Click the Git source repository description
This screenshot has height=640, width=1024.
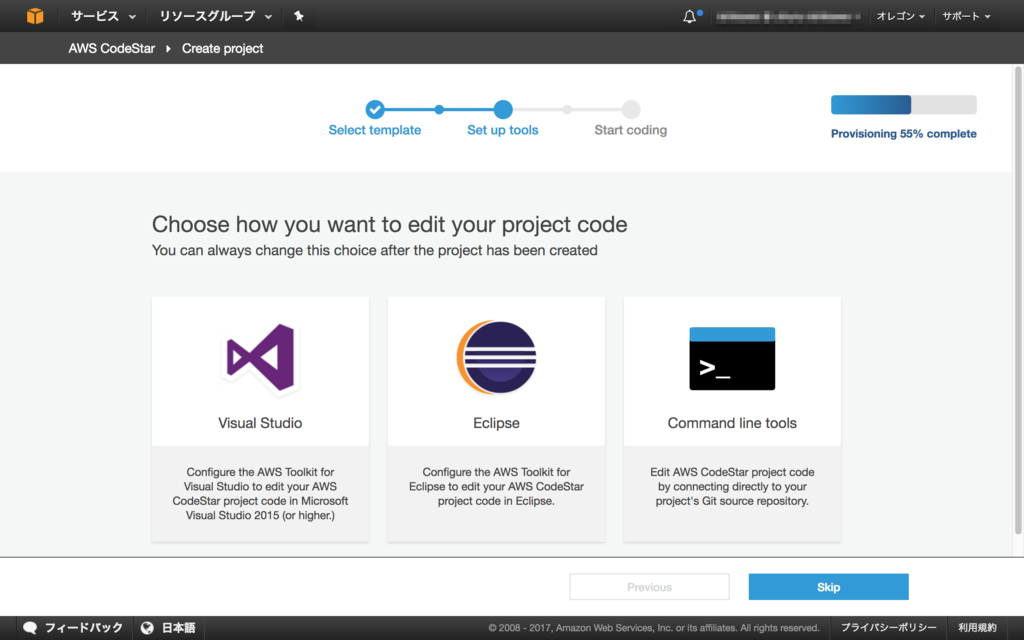732,487
